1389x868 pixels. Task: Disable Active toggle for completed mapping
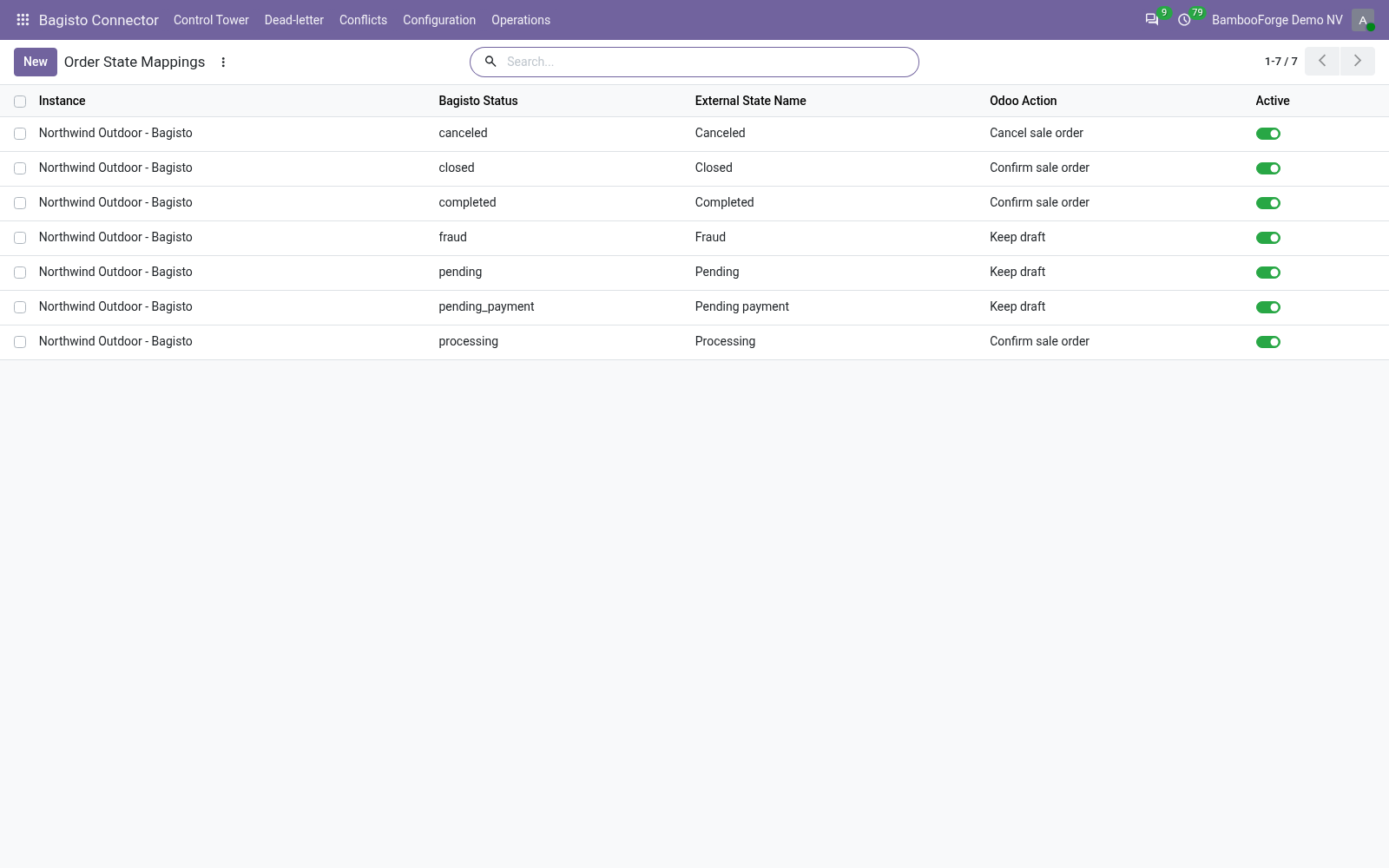click(1268, 203)
